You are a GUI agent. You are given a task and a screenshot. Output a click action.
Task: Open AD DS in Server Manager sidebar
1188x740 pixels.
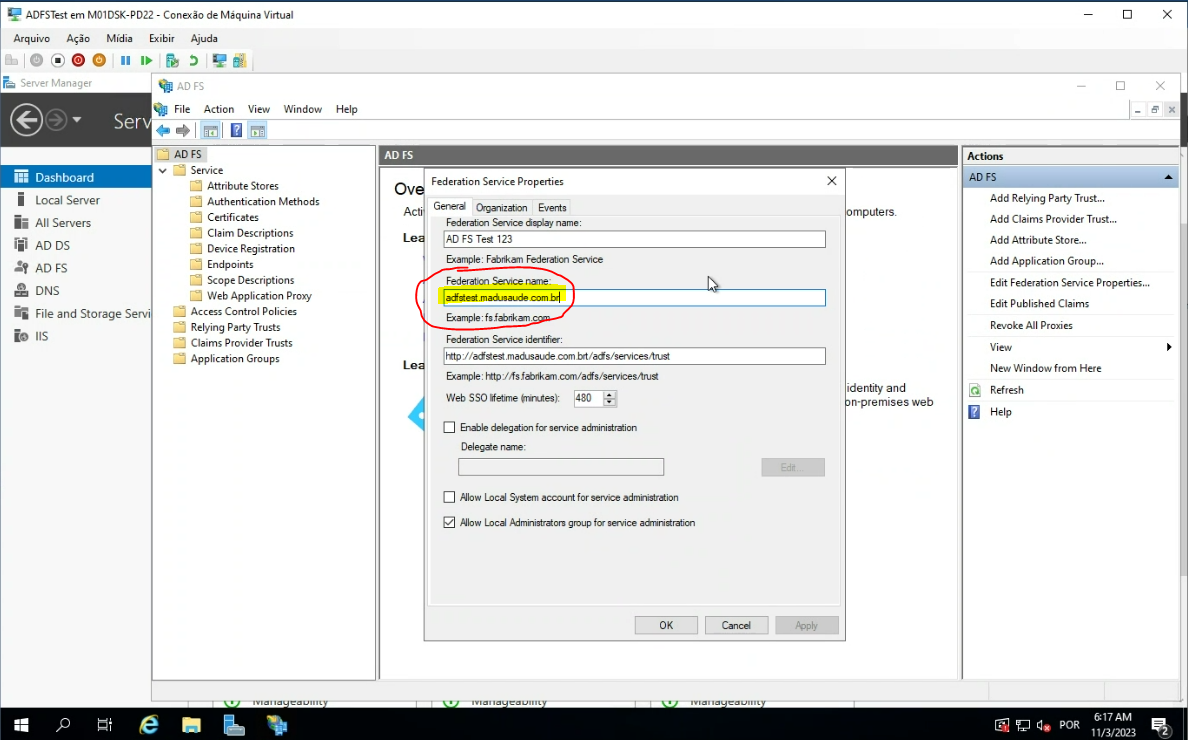tap(76, 245)
